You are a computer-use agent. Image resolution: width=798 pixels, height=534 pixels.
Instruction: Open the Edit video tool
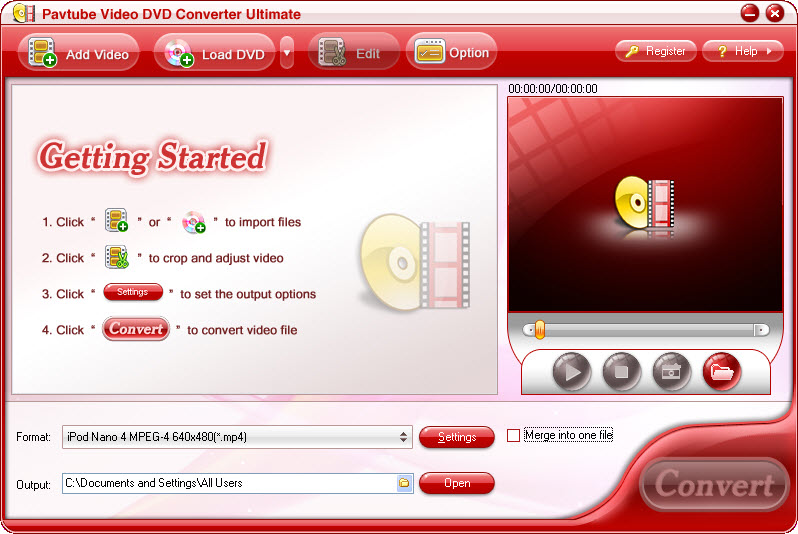(354, 52)
